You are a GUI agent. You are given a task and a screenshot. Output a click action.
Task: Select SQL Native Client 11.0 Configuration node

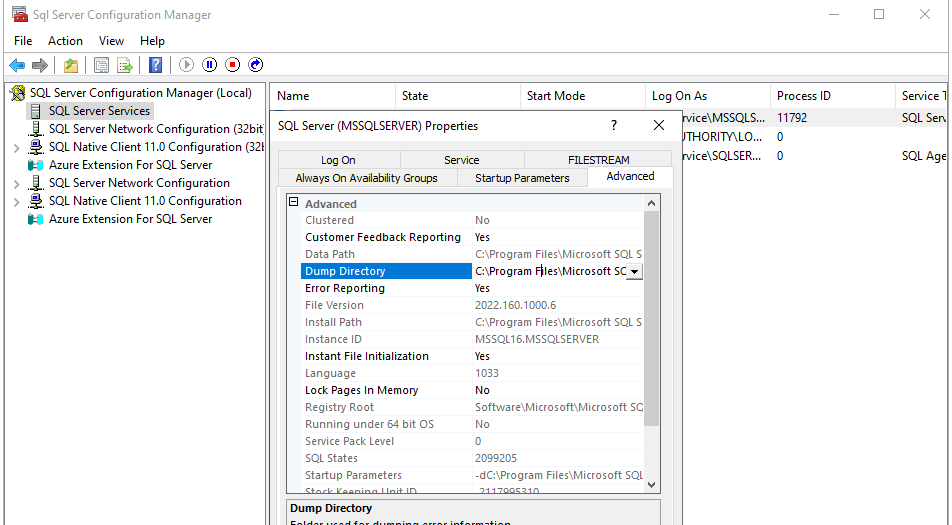pos(145,201)
